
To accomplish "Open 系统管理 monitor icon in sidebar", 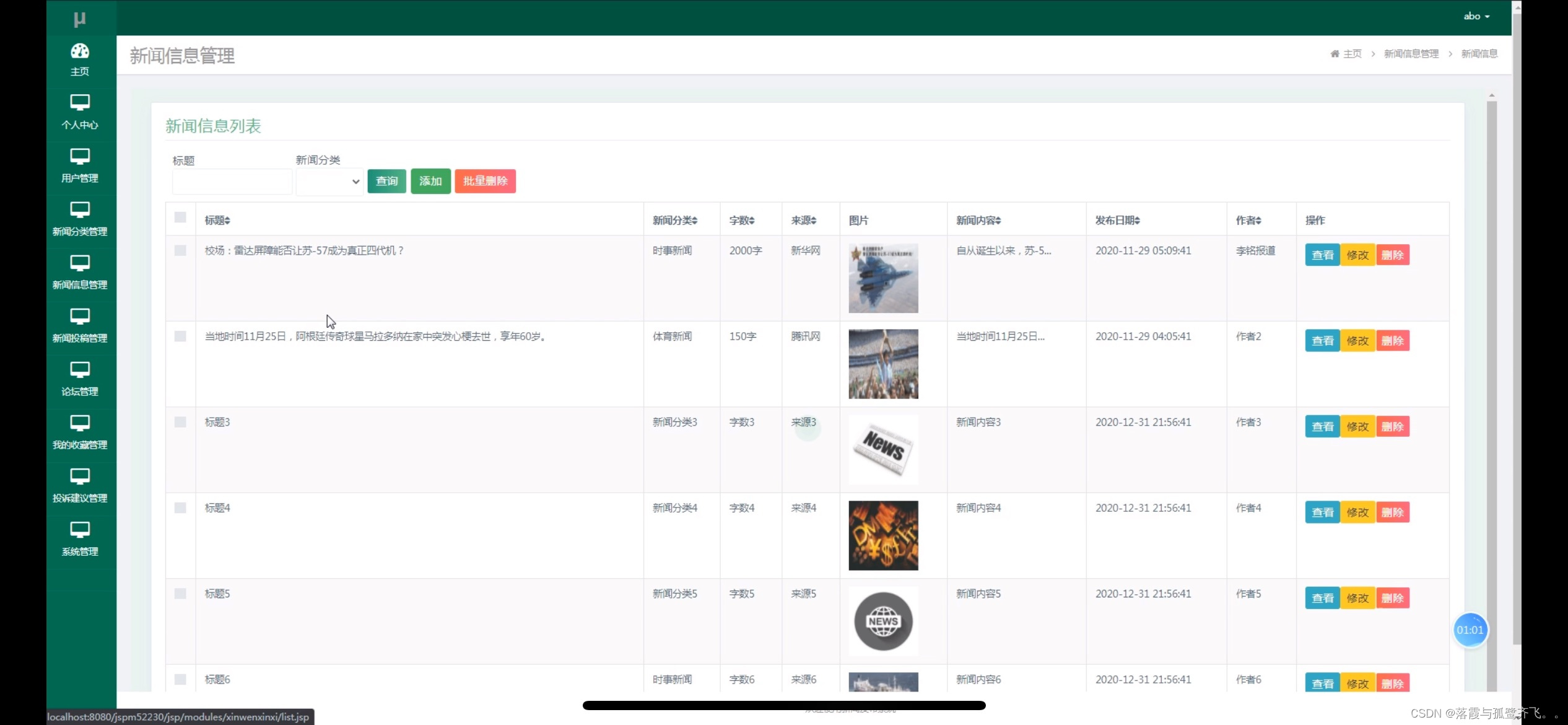I will click(80, 529).
